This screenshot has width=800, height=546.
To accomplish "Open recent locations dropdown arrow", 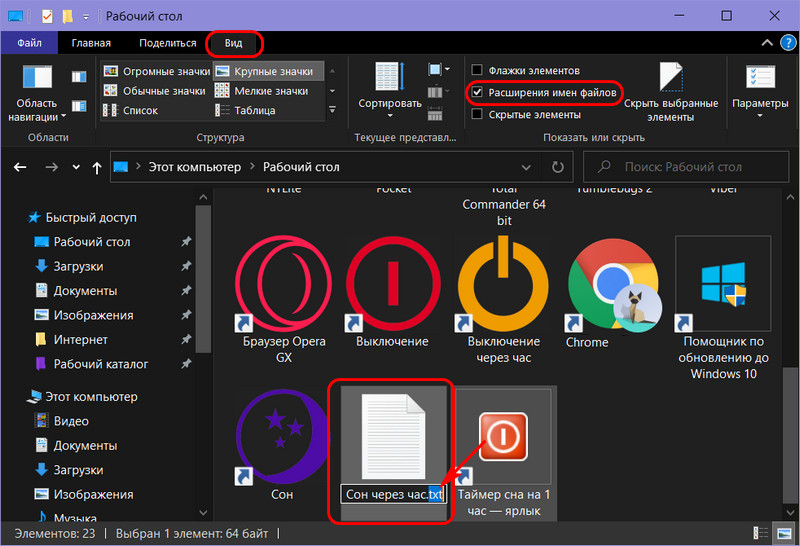I will [x=76, y=167].
